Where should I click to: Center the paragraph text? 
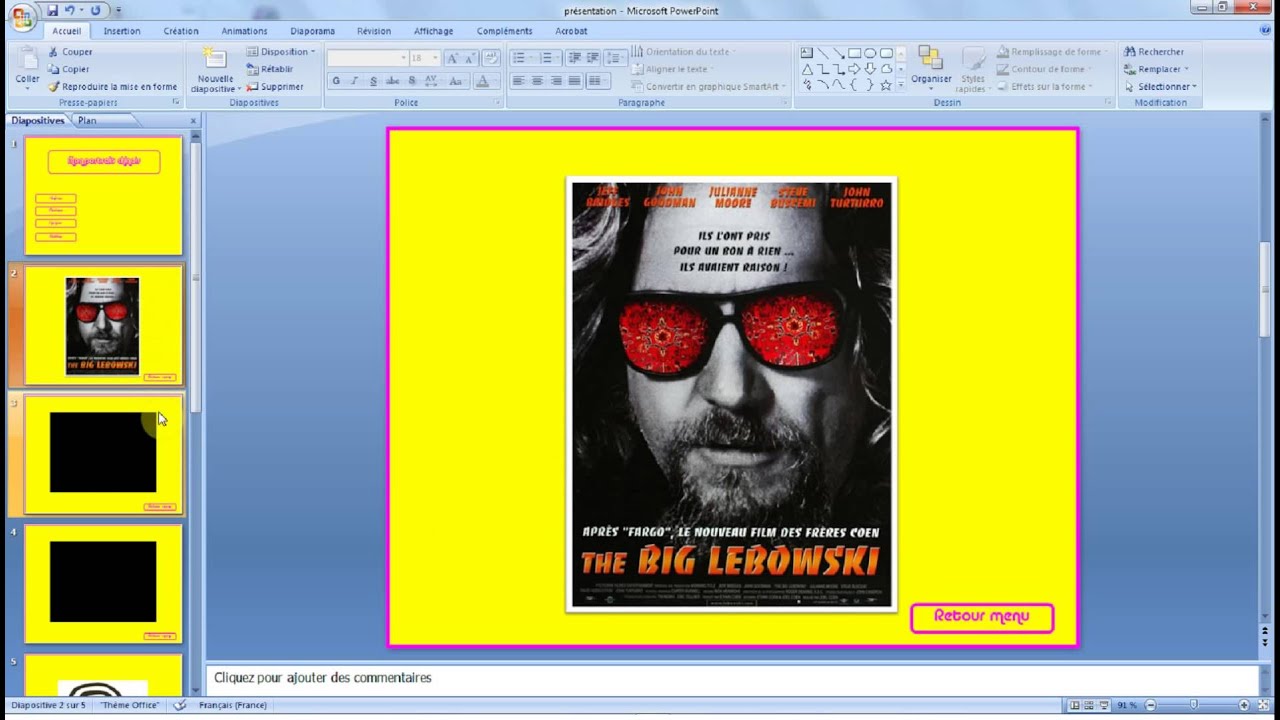click(x=537, y=81)
